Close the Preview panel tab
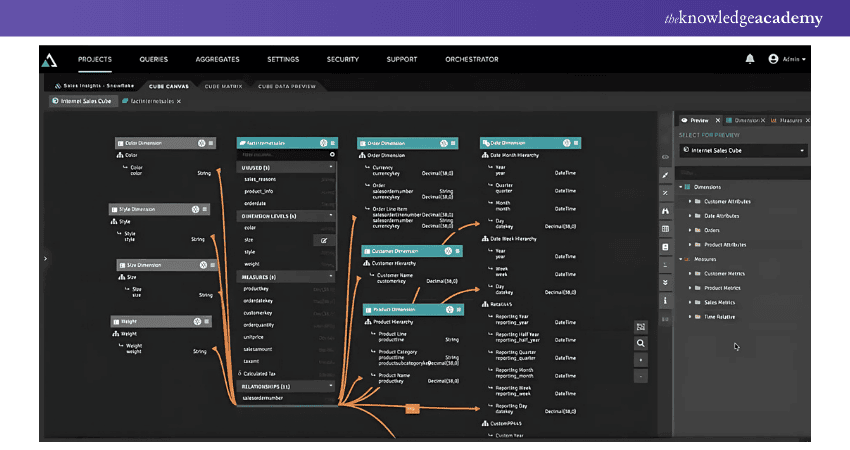Image resolution: width=850 pixels, height=450 pixels. (715, 120)
